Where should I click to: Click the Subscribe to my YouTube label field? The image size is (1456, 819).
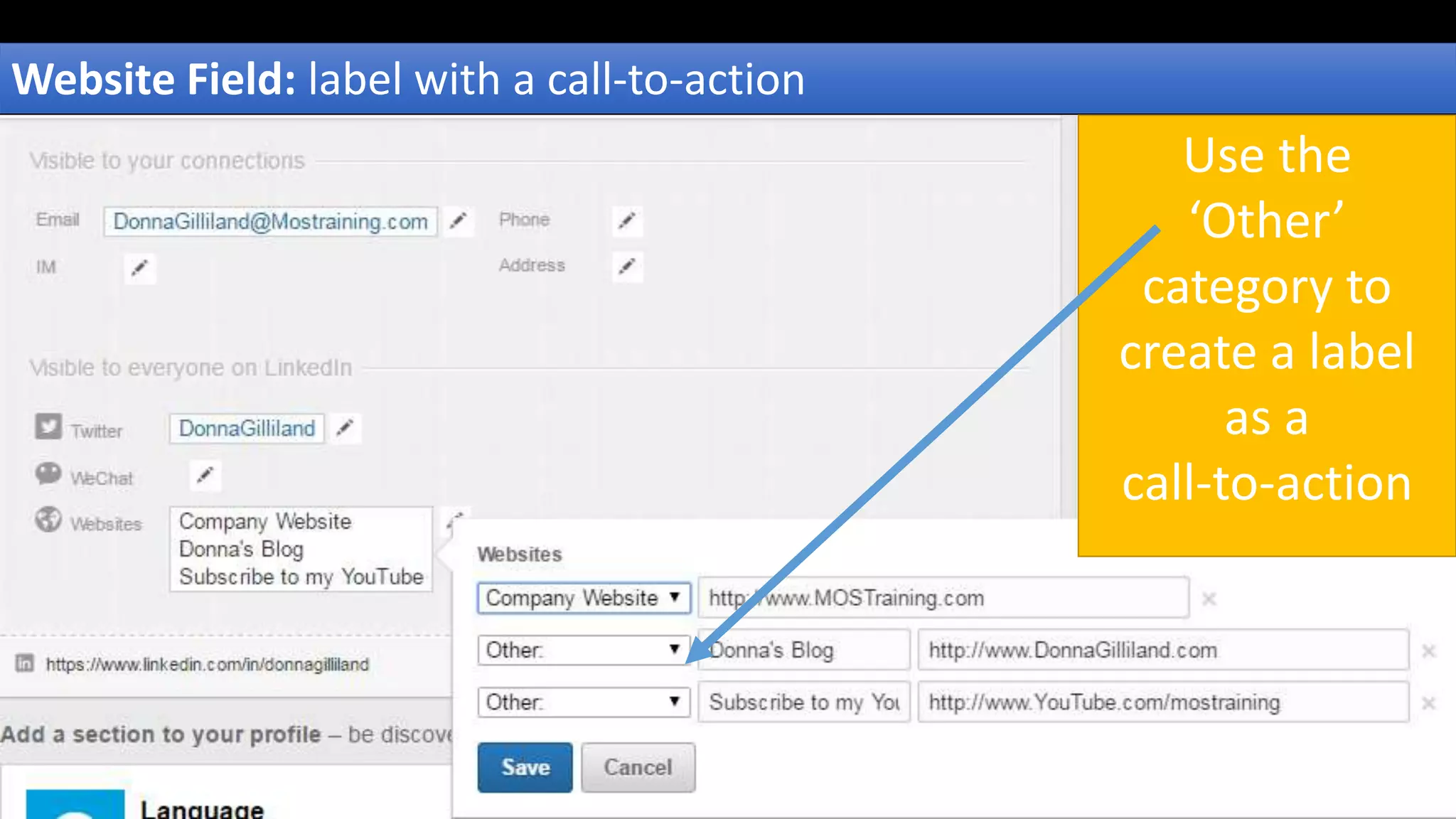pos(804,702)
